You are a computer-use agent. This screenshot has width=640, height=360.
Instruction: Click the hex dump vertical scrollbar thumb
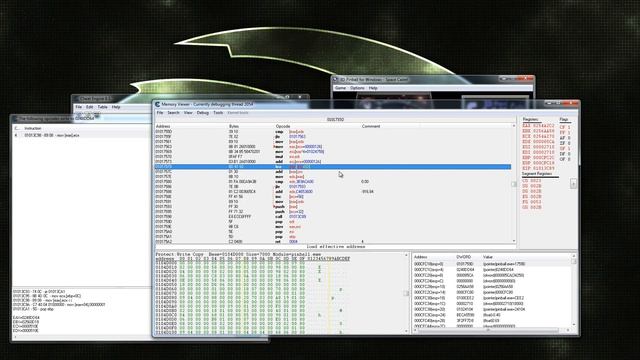406,293
